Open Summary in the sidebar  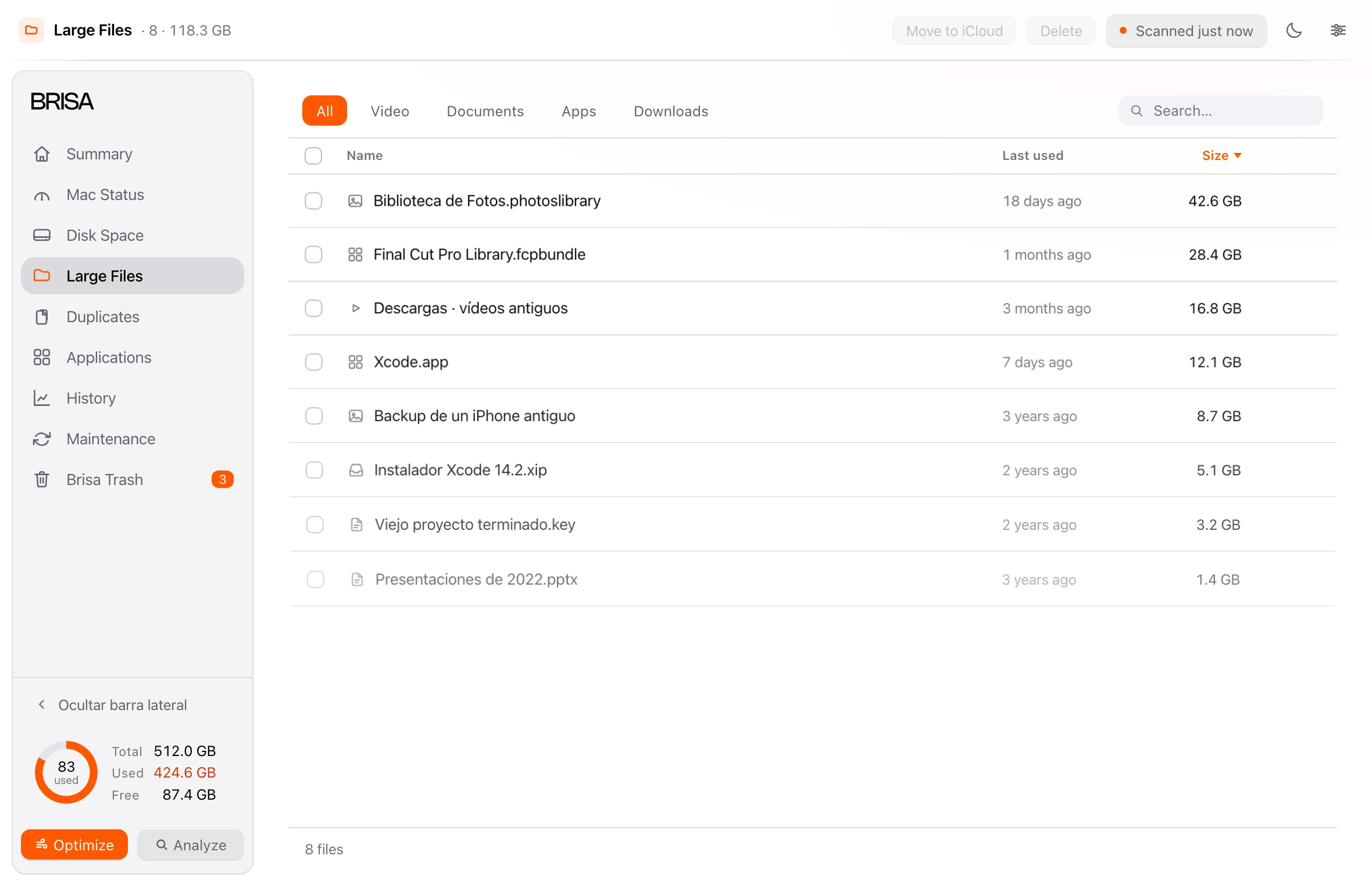(133, 154)
